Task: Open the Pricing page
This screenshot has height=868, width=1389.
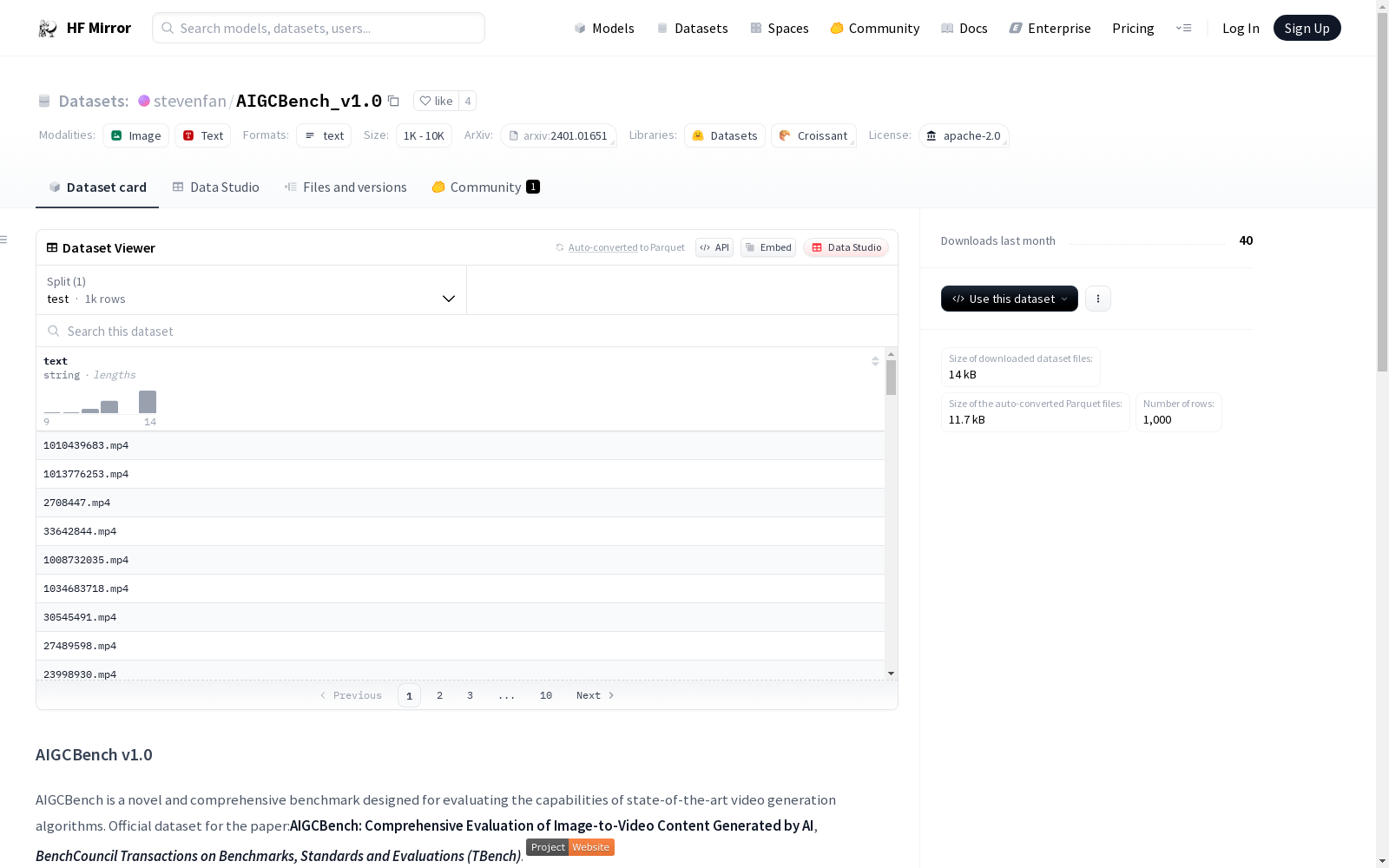Action: point(1133,28)
